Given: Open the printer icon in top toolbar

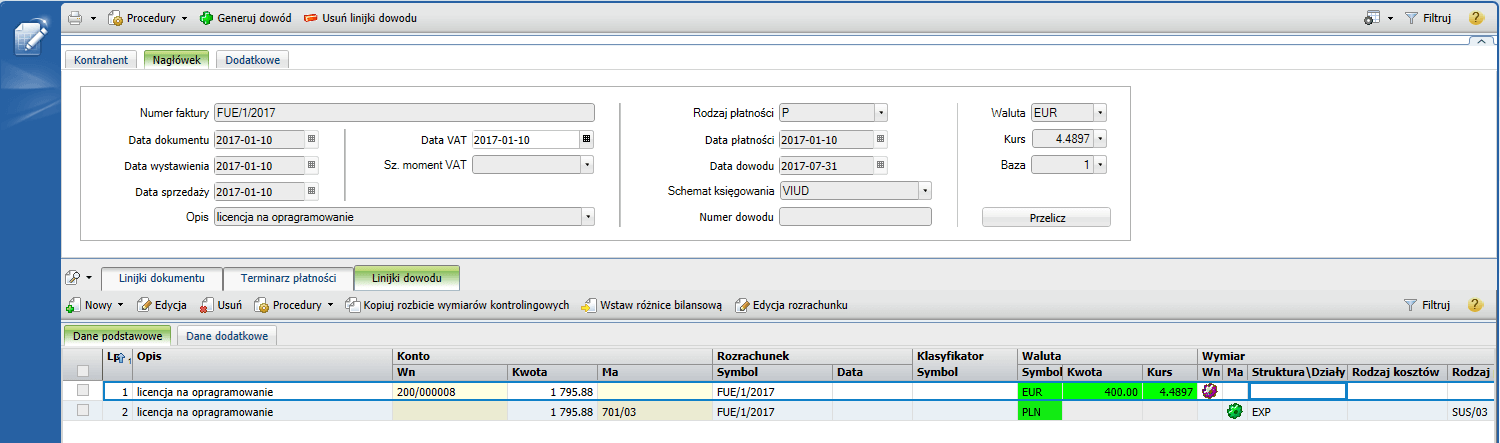Looking at the screenshot, I should point(75,18).
